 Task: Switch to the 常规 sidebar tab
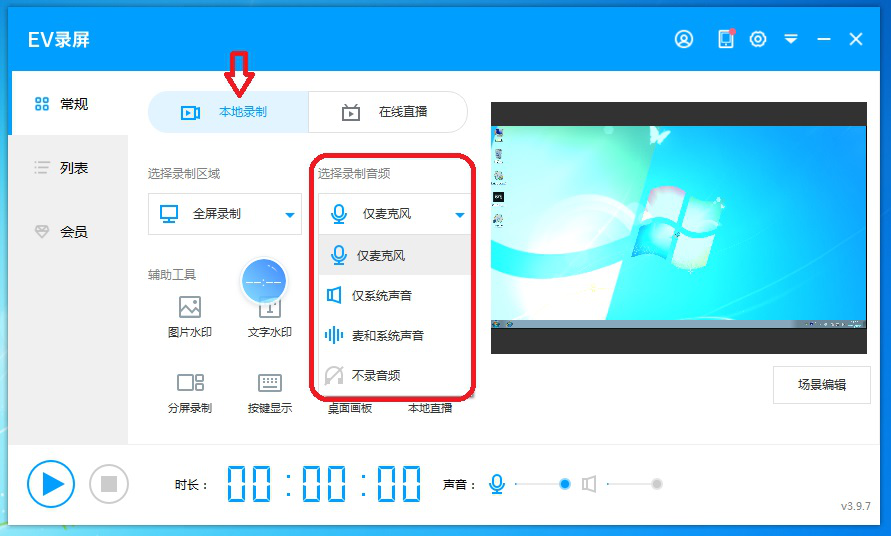click(x=68, y=103)
